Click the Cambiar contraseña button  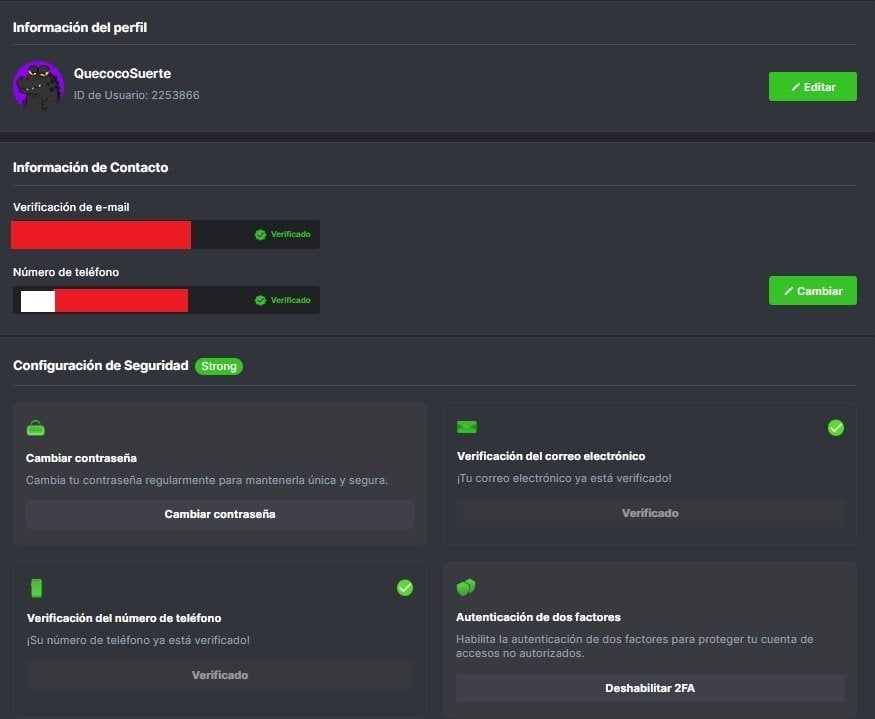click(220, 514)
